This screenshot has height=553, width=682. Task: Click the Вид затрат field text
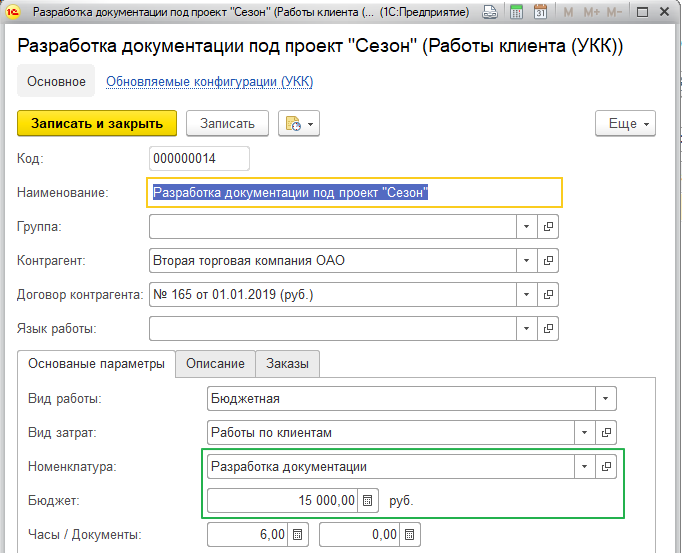(x=391, y=432)
